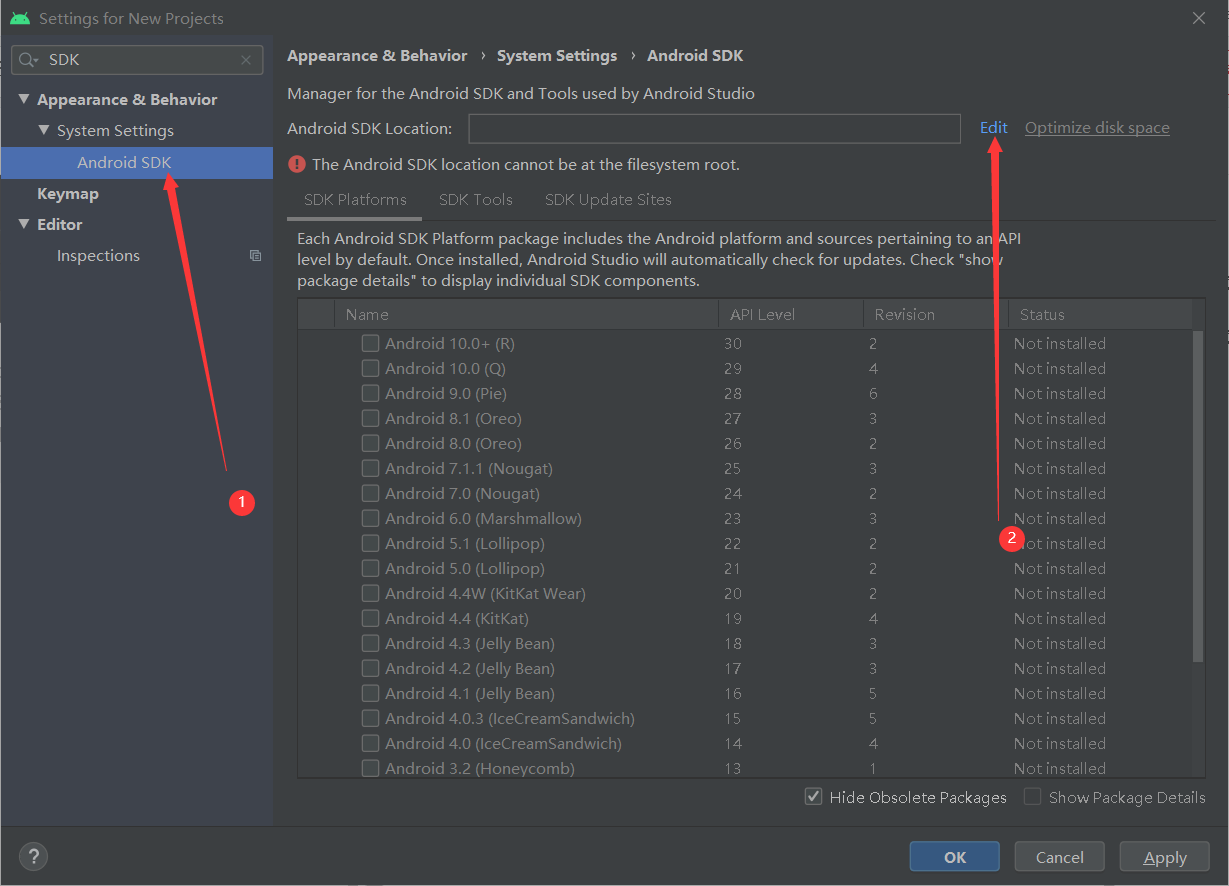Viewport: 1229px width, 886px height.
Task: Click Optimize disk space link
Action: tap(1097, 127)
